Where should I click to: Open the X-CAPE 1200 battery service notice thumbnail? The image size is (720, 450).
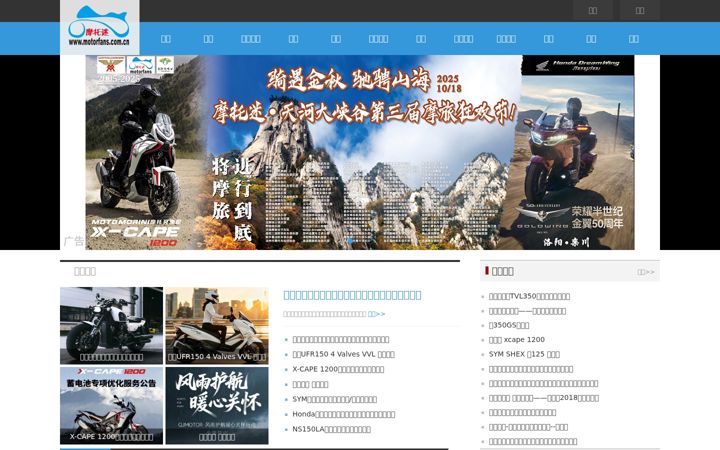coord(112,405)
